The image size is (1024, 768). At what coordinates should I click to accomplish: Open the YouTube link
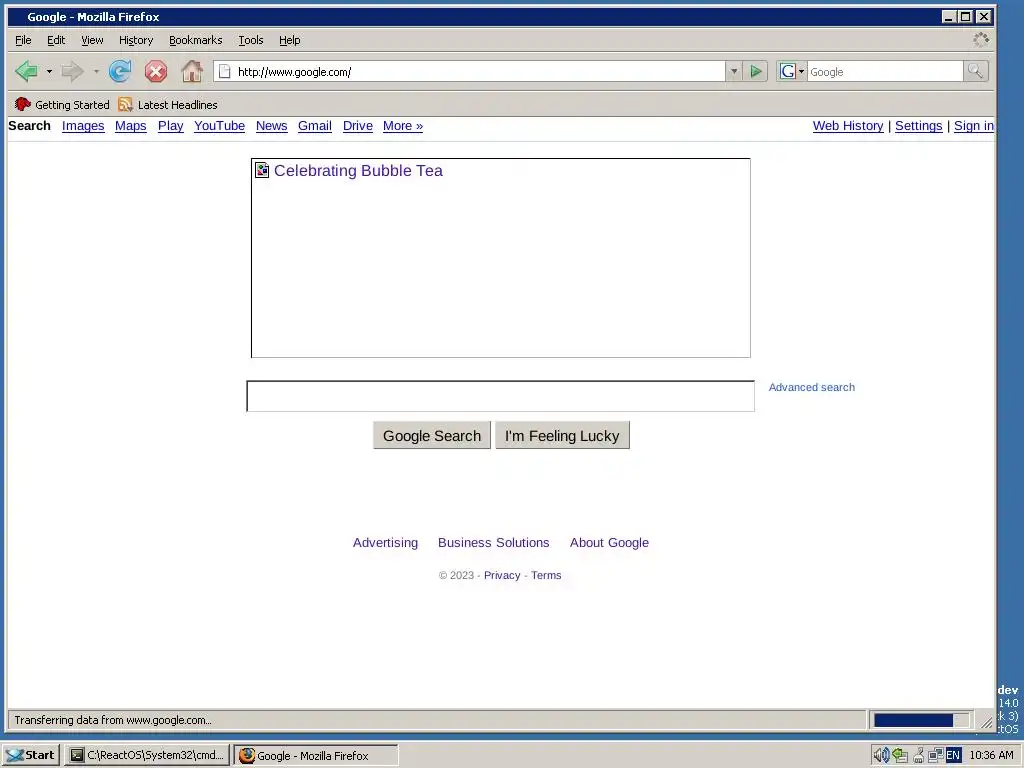click(x=219, y=126)
